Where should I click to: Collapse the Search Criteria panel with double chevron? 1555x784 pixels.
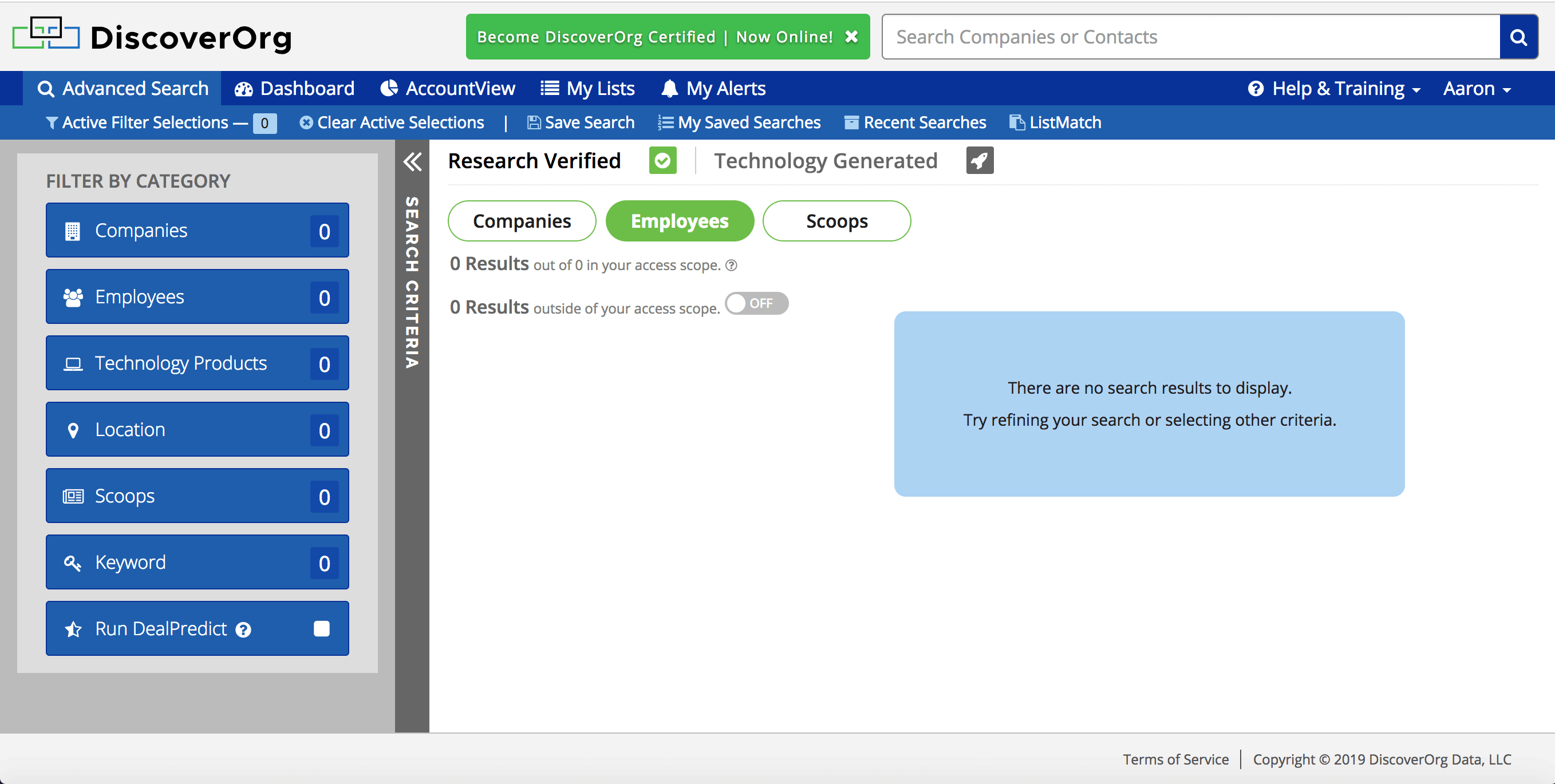click(x=412, y=162)
